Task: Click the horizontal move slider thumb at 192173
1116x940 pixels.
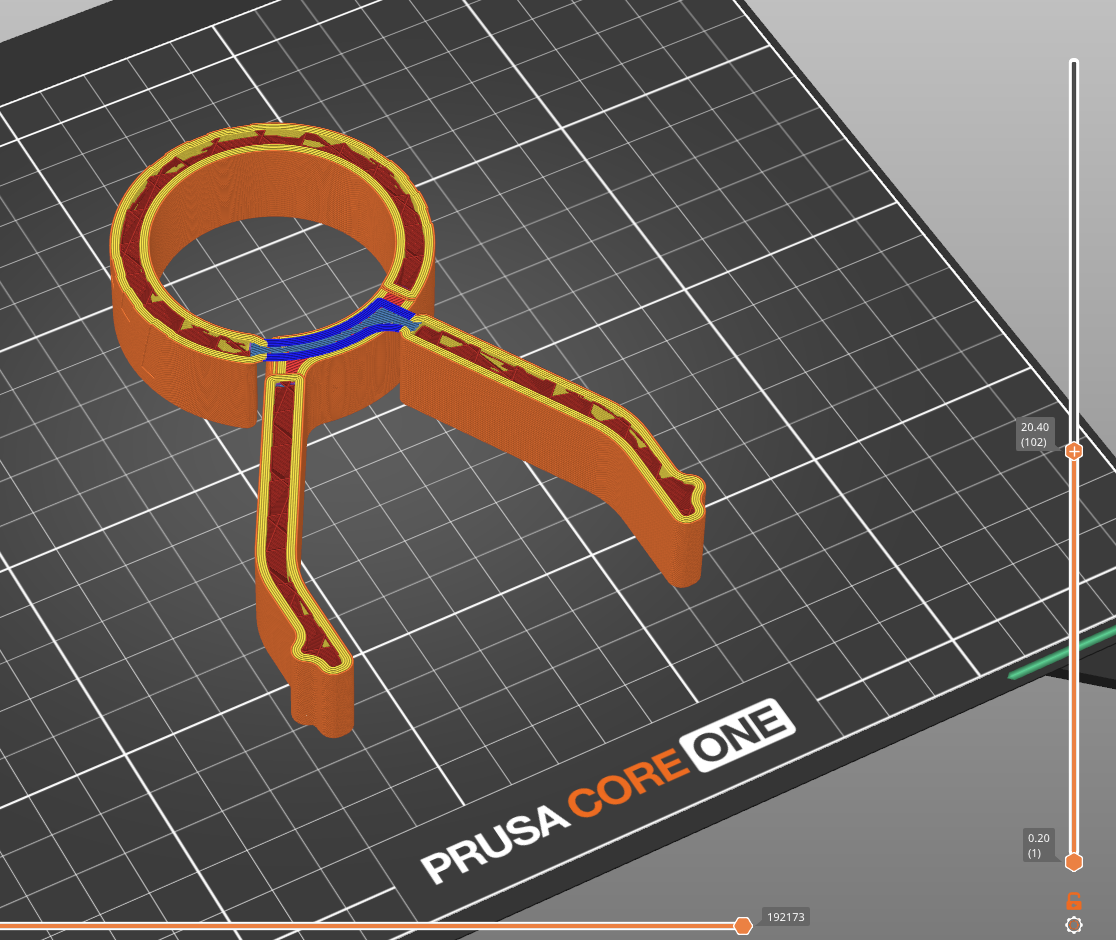Action: 742,925
